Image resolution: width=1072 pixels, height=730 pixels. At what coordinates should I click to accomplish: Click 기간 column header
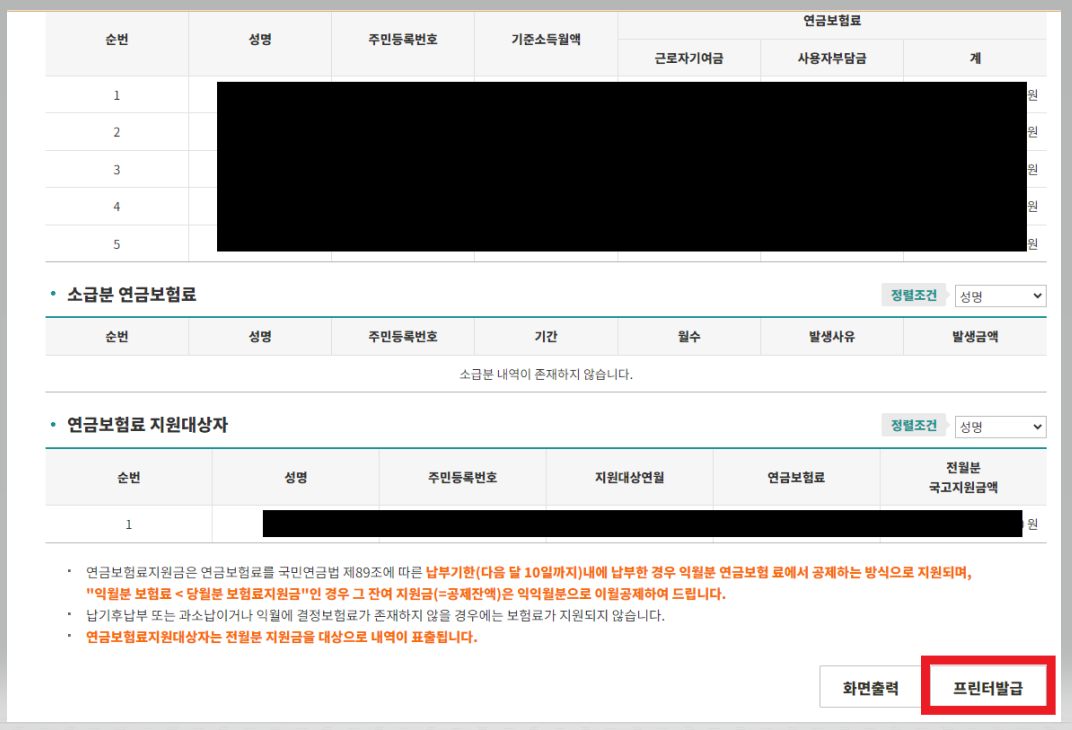(x=546, y=336)
